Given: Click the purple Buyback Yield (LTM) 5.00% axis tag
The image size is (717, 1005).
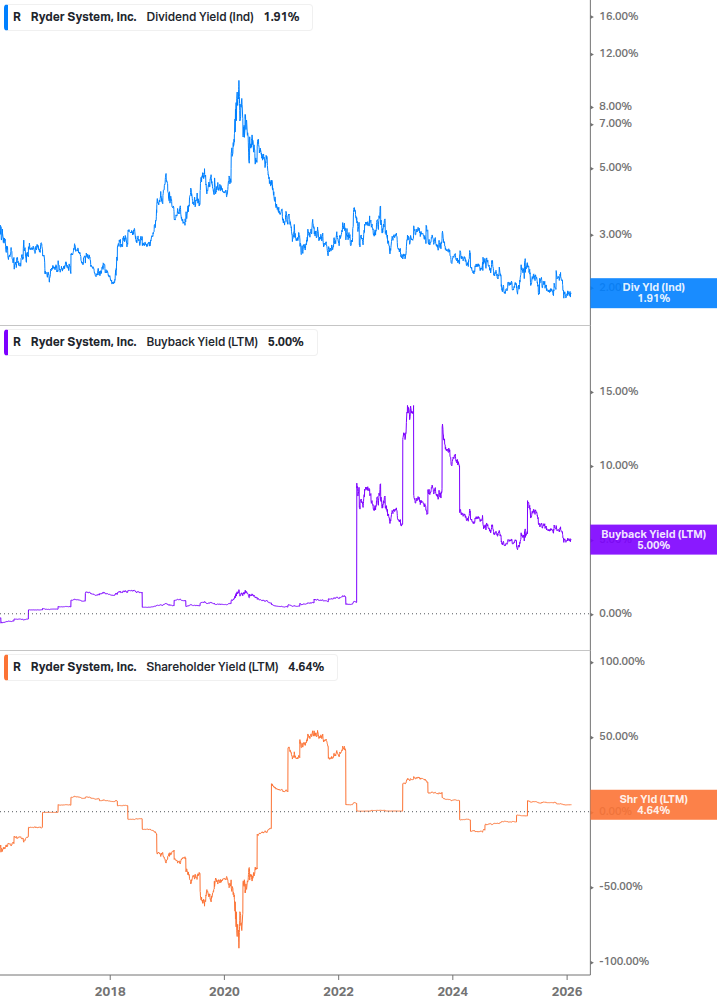Looking at the screenshot, I should pos(654,540).
